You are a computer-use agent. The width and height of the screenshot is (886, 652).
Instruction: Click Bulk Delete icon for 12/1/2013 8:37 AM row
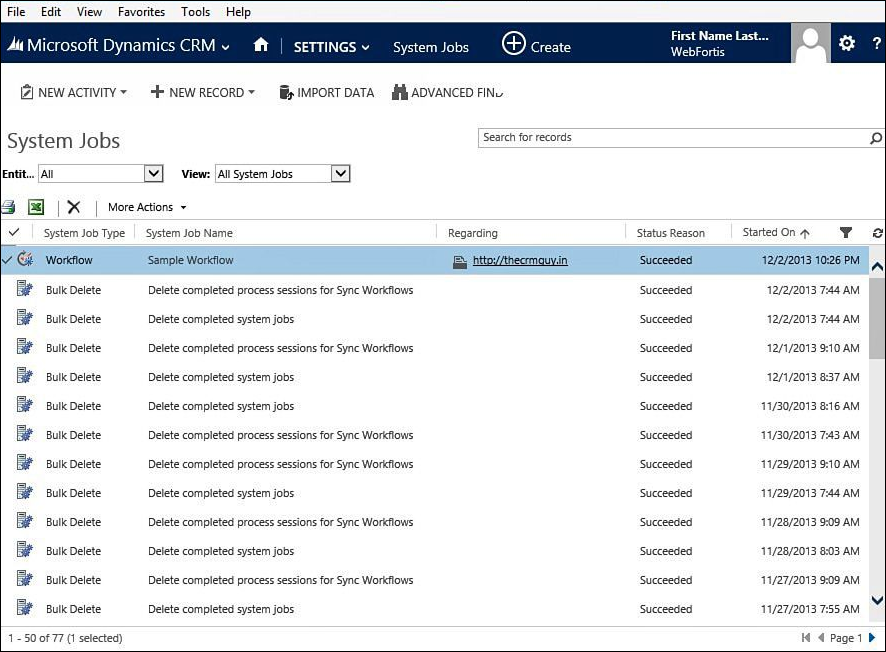25,376
